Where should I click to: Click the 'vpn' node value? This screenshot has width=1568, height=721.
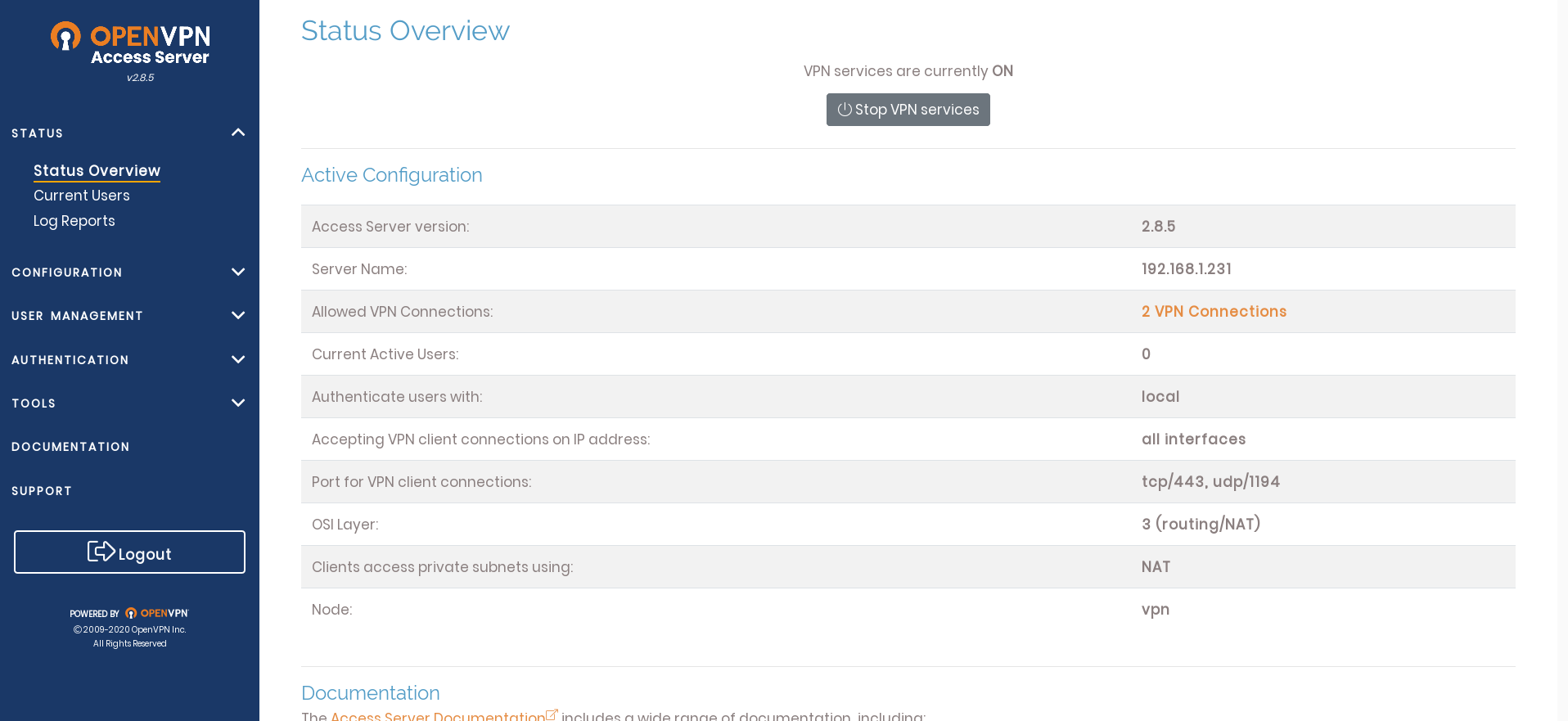[x=1156, y=611]
